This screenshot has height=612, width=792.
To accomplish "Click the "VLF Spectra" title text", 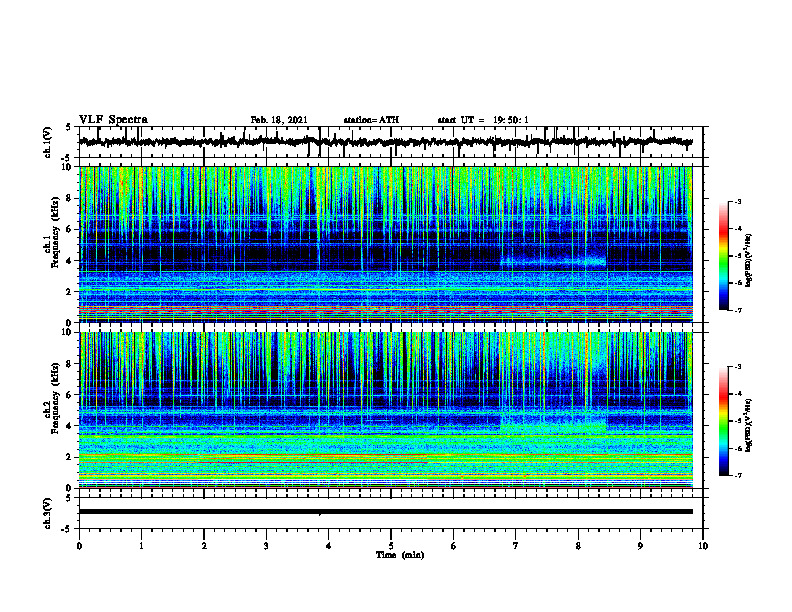I will pos(113,120).
